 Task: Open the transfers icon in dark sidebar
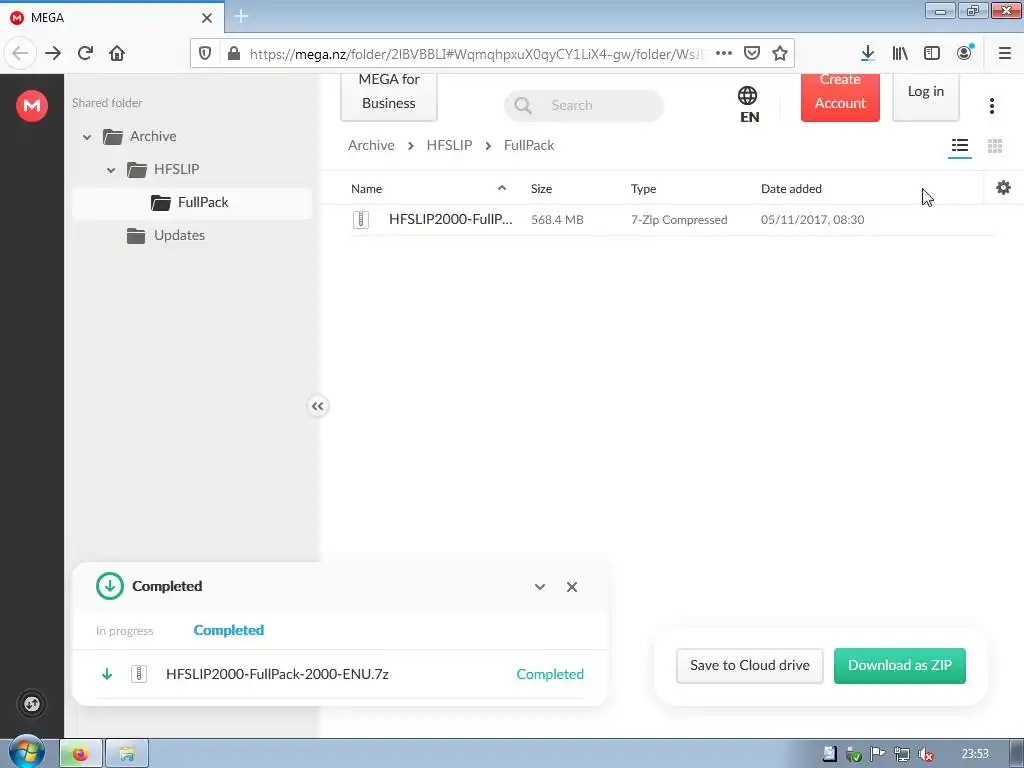click(31, 704)
